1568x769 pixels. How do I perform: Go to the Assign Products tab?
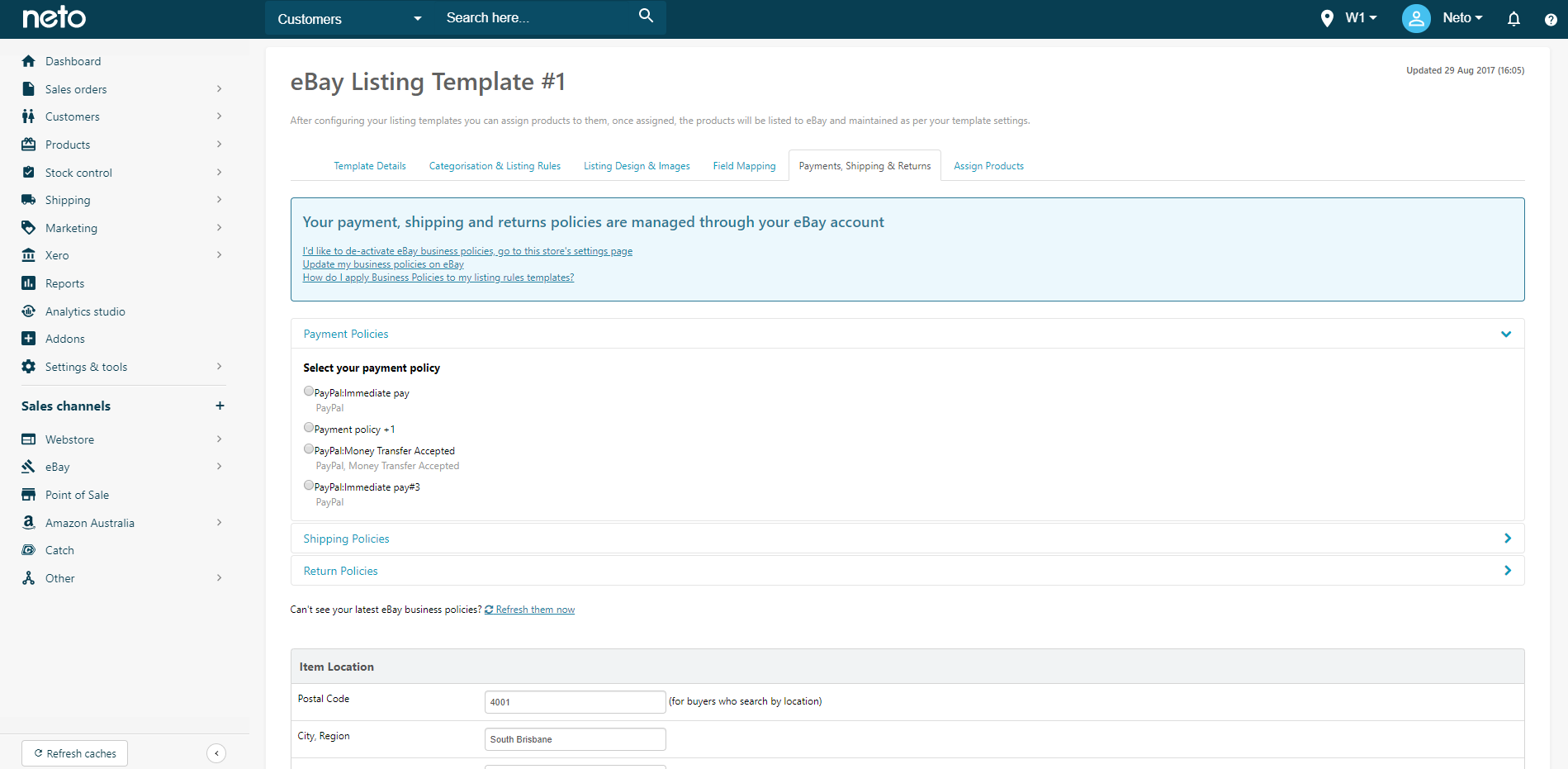pyautogui.click(x=988, y=166)
